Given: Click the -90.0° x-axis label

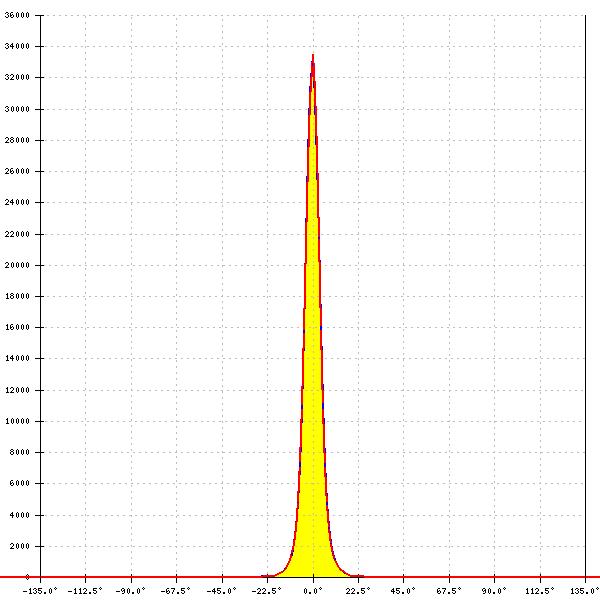Looking at the screenshot, I should (130, 591).
